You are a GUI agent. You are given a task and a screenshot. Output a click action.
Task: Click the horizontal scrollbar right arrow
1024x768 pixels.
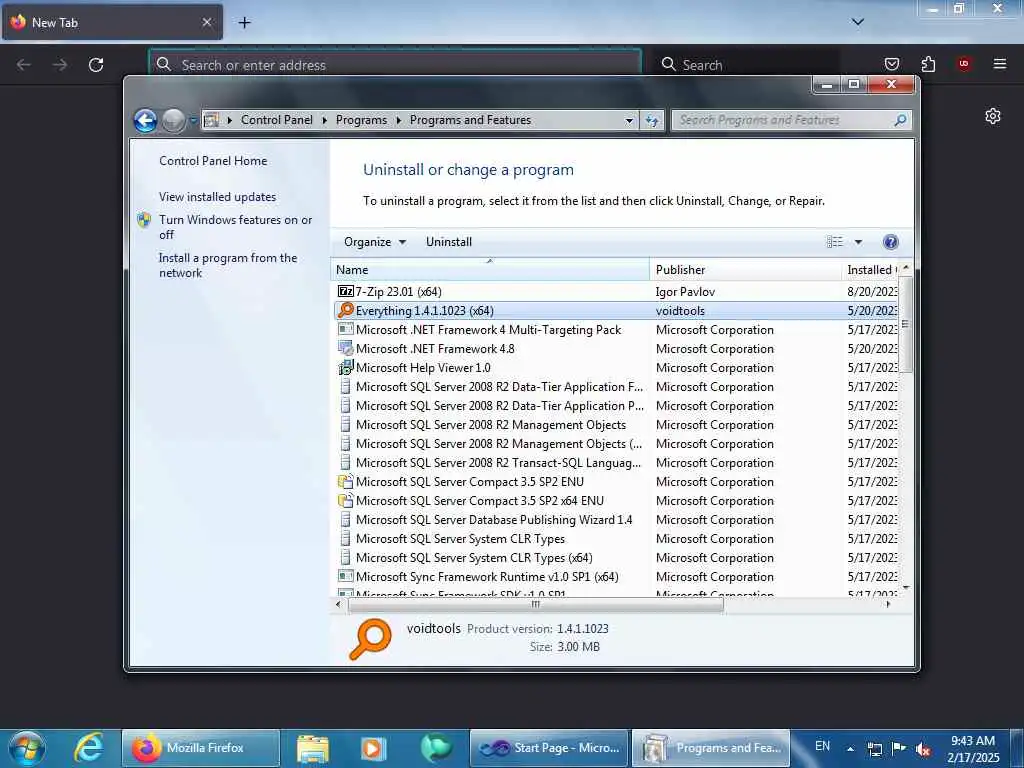coord(888,605)
